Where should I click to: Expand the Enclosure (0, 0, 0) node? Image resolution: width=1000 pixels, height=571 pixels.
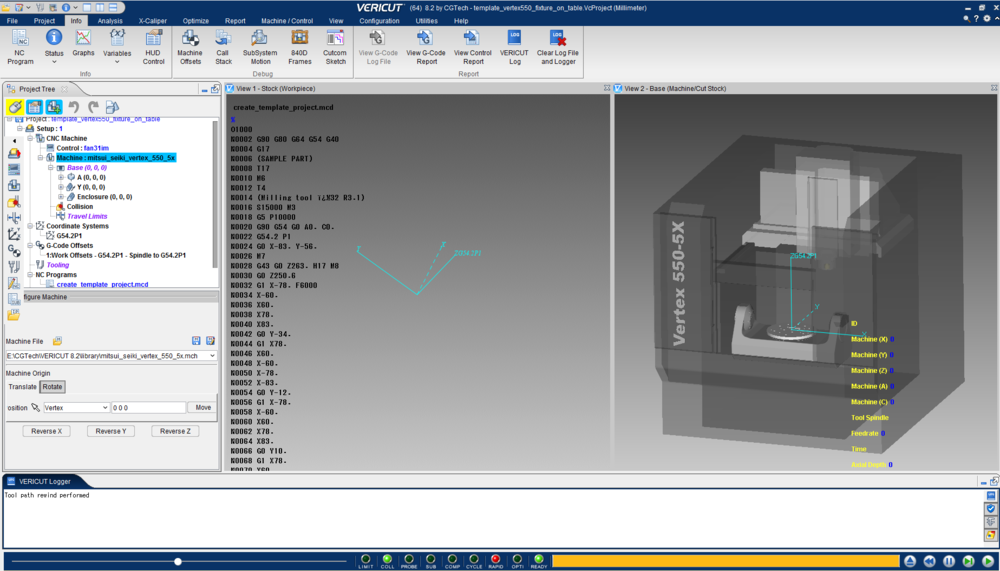61,197
